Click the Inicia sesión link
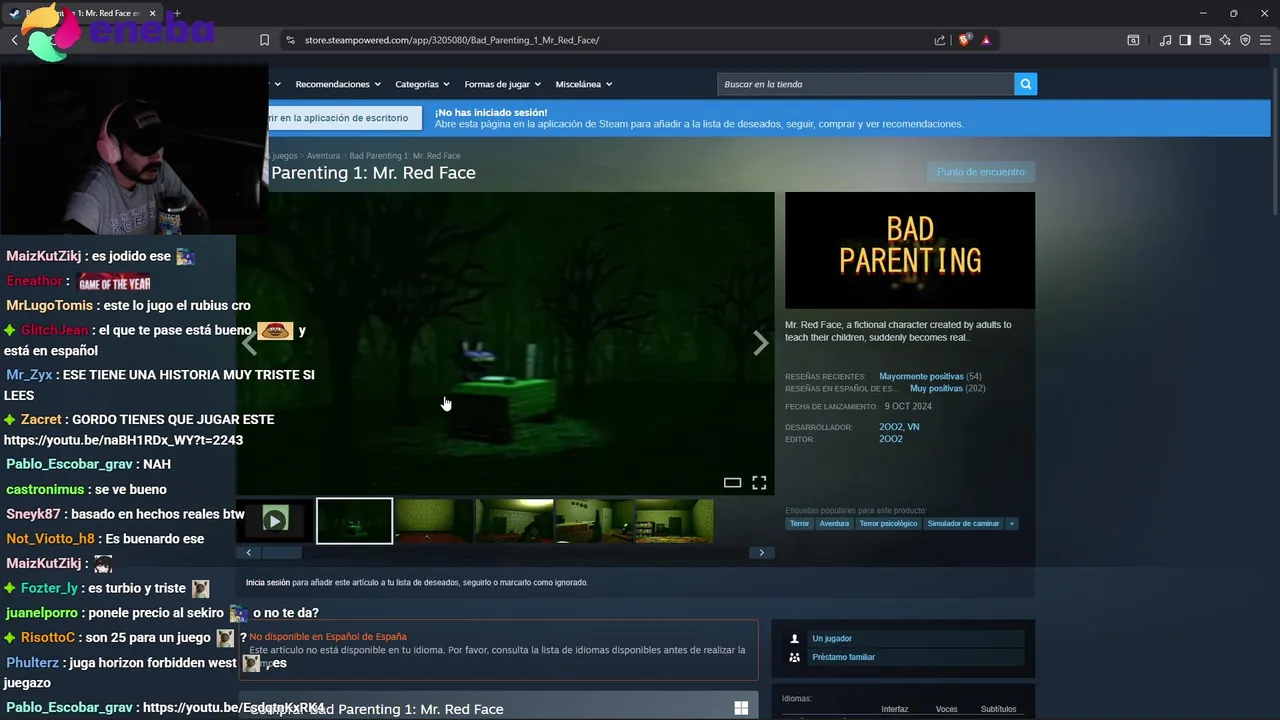This screenshot has height=720, width=1280. (268, 582)
